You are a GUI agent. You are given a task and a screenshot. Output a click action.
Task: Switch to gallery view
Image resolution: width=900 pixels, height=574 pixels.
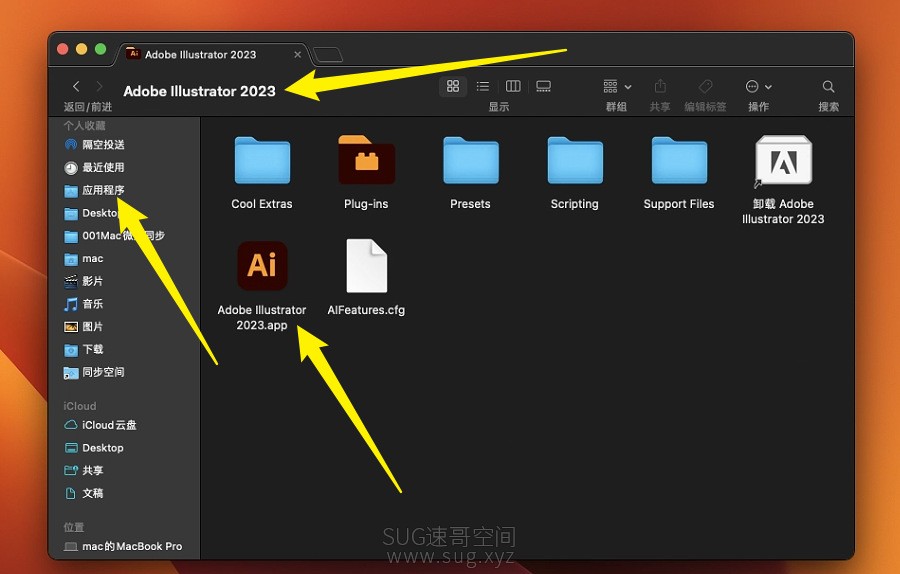click(x=543, y=86)
